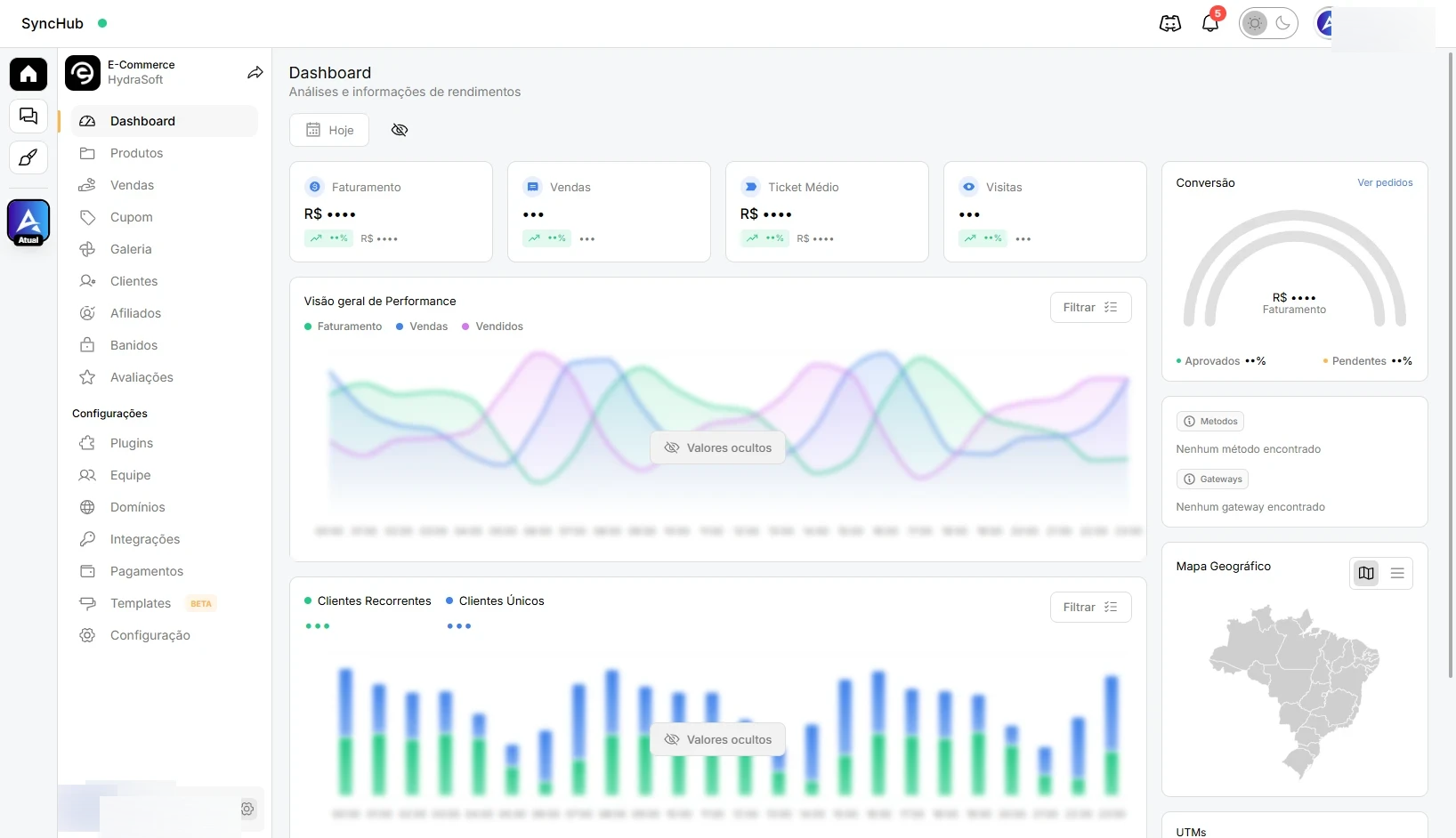Select the Atual store logo icon

28,222
